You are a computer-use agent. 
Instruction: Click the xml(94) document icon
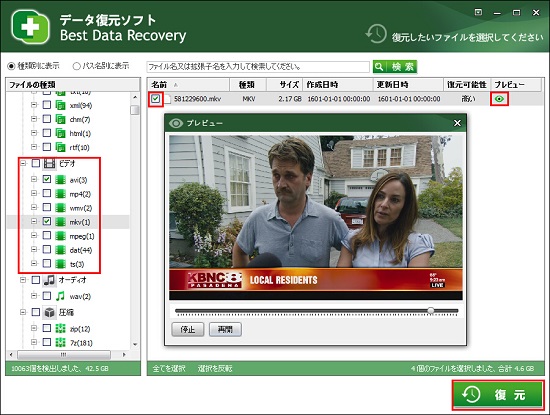(60, 105)
